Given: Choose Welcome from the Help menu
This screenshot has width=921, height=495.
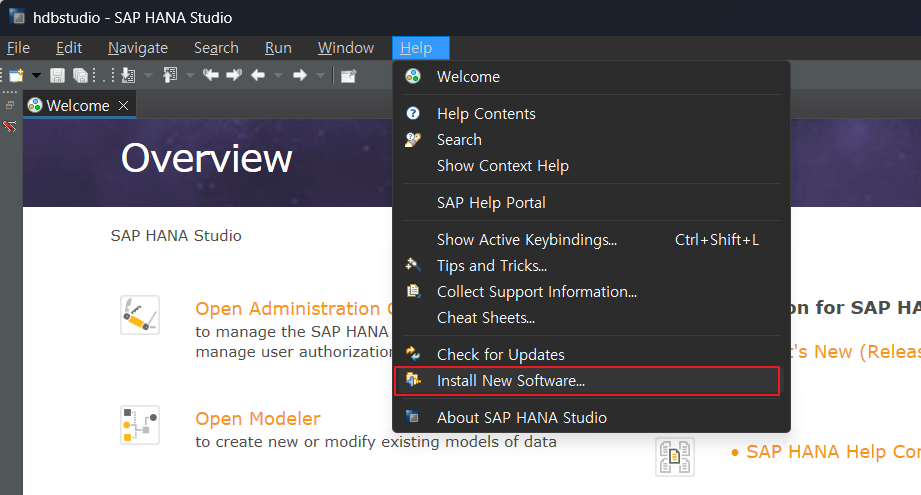Looking at the screenshot, I should (591, 76).
